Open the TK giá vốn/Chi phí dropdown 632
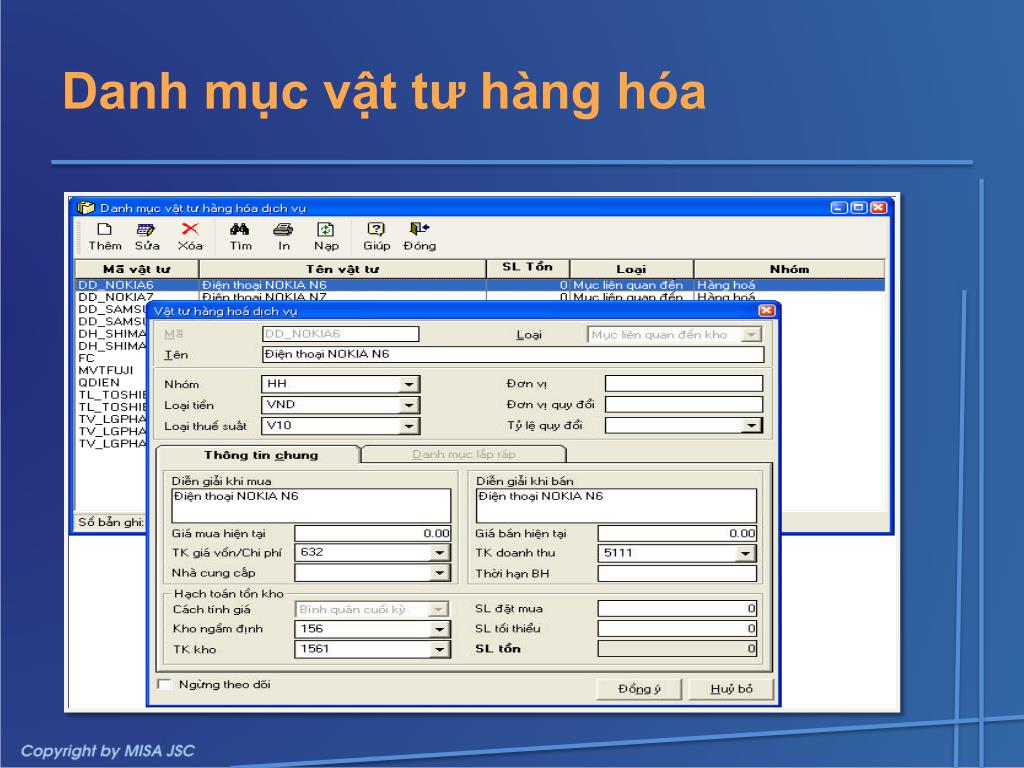This screenshot has width=1024, height=768. point(440,552)
